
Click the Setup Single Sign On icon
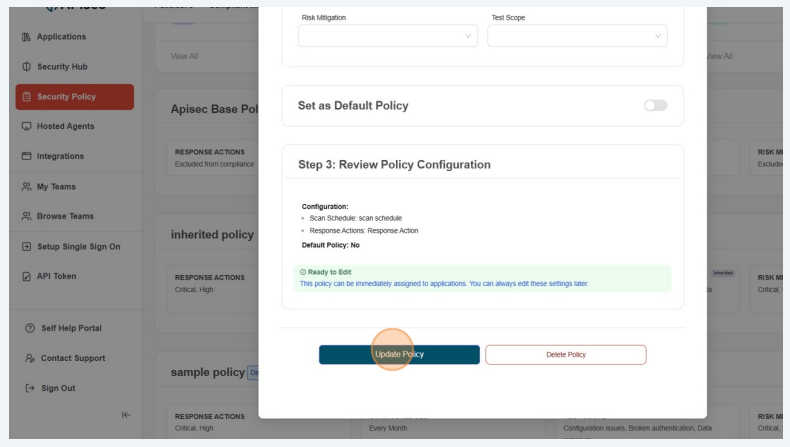[x=26, y=246]
